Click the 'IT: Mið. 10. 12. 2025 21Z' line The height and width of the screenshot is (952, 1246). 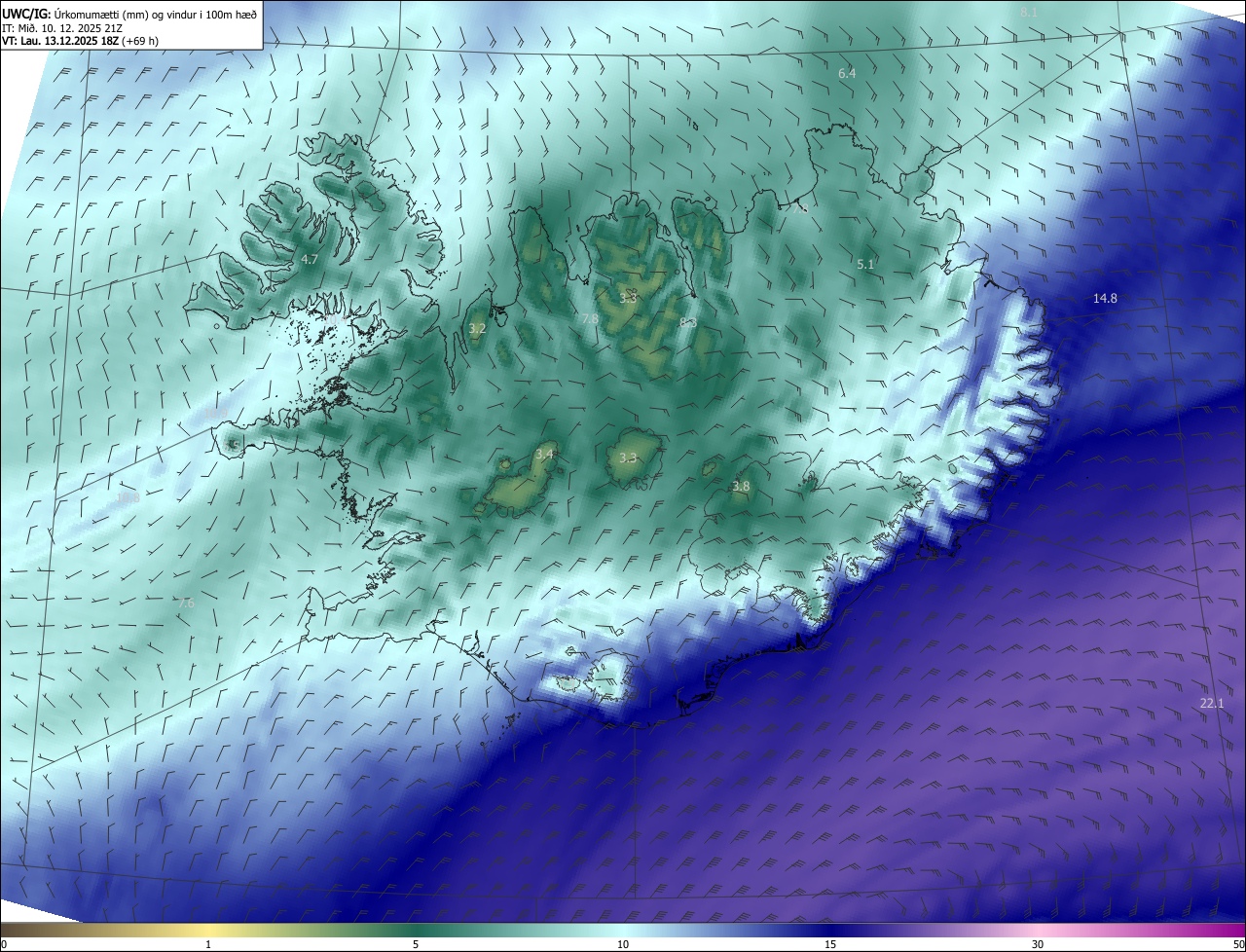point(61,28)
